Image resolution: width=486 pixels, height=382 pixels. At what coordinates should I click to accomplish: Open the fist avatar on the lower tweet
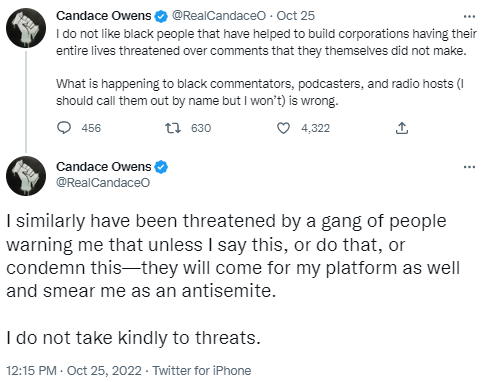(x=26, y=176)
